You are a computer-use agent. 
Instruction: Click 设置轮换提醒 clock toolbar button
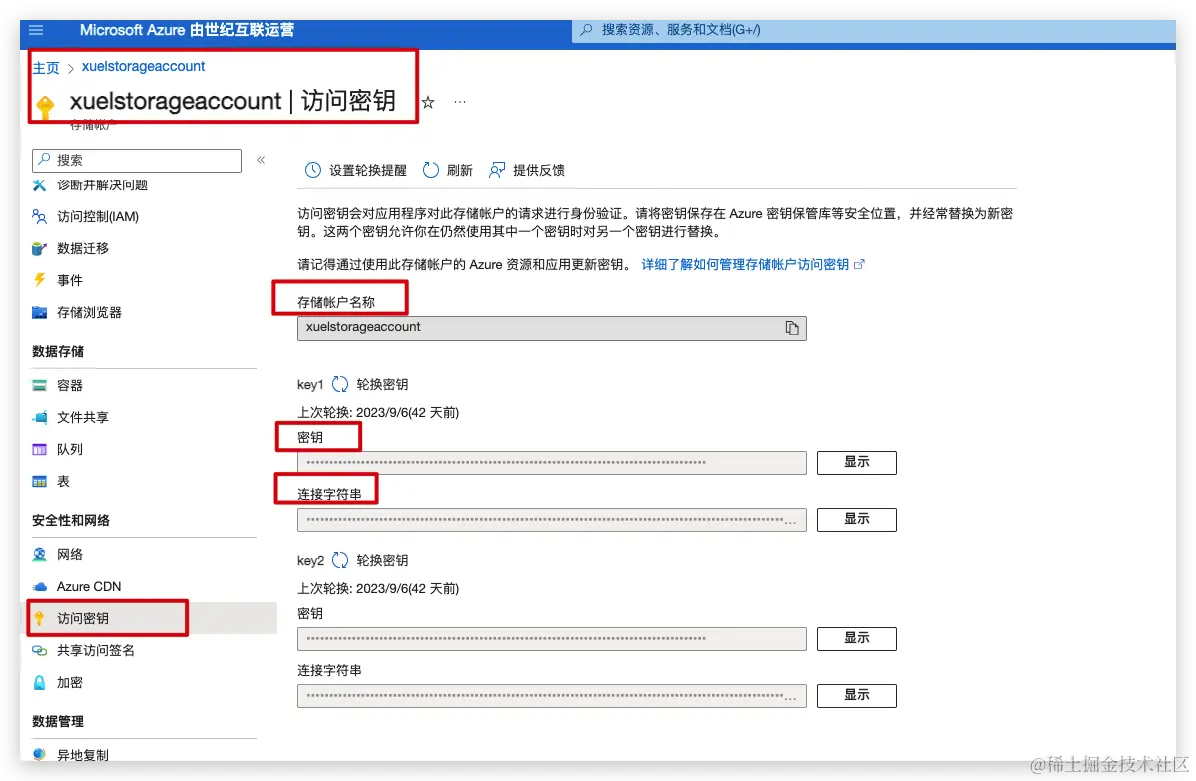click(355, 170)
